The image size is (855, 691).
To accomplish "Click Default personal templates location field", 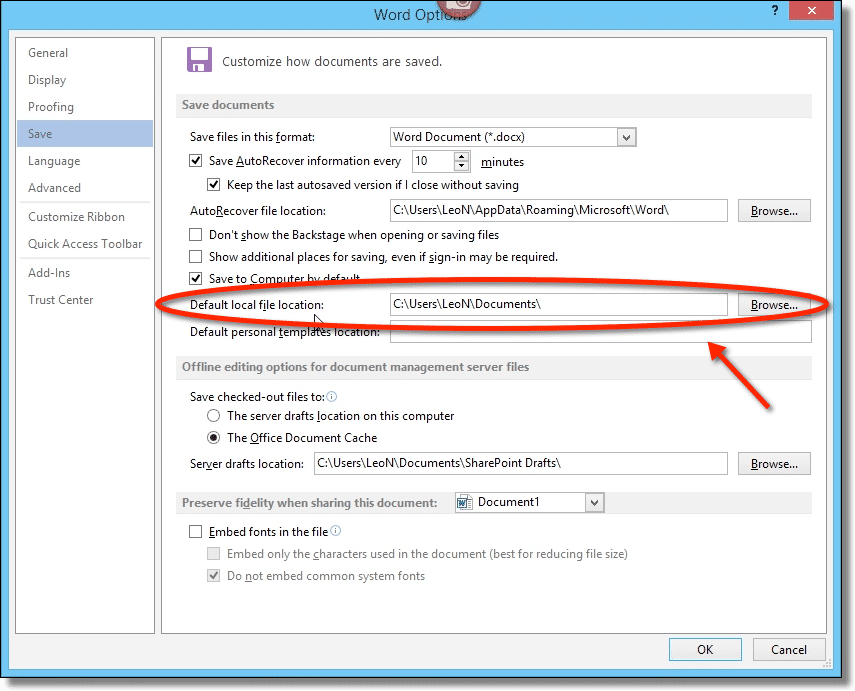I will [x=600, y=332].
